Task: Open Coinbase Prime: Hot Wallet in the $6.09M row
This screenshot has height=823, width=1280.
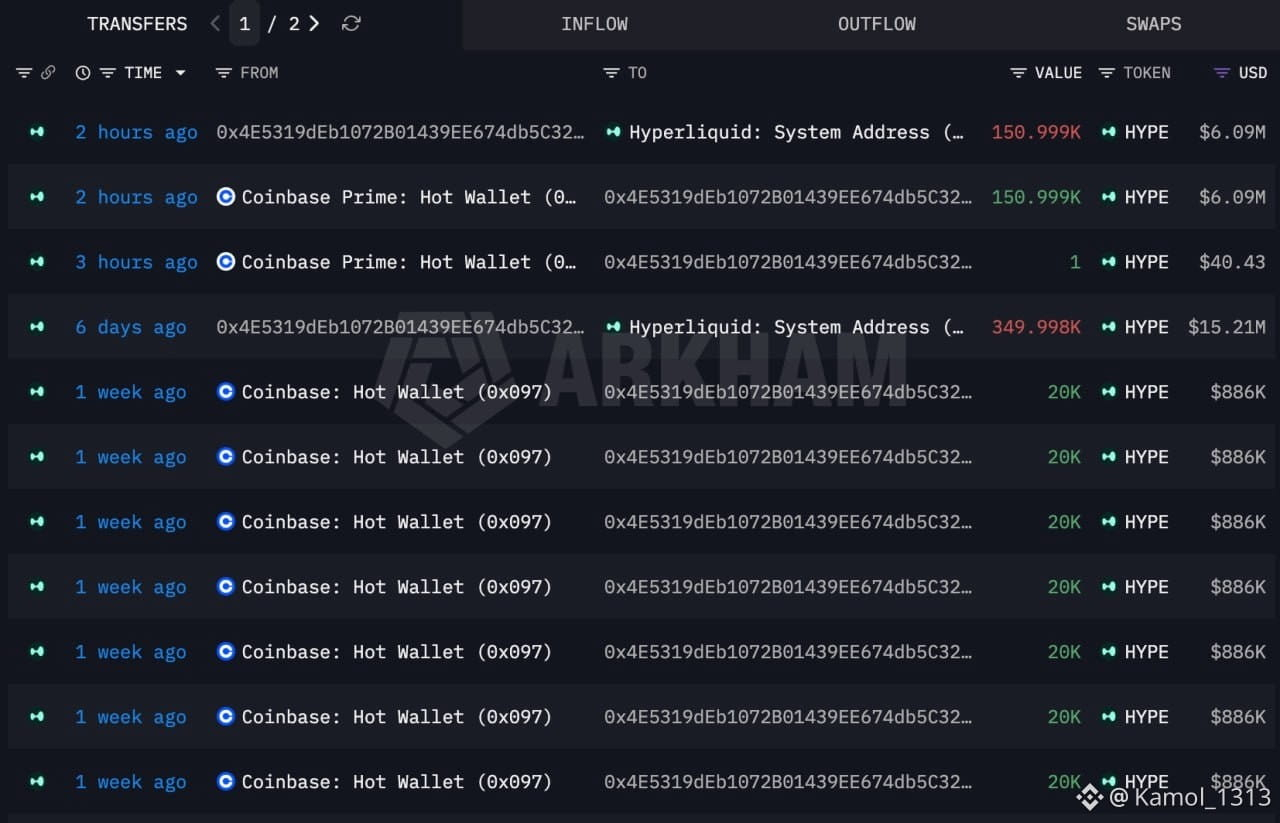Action: click(409, 197)
